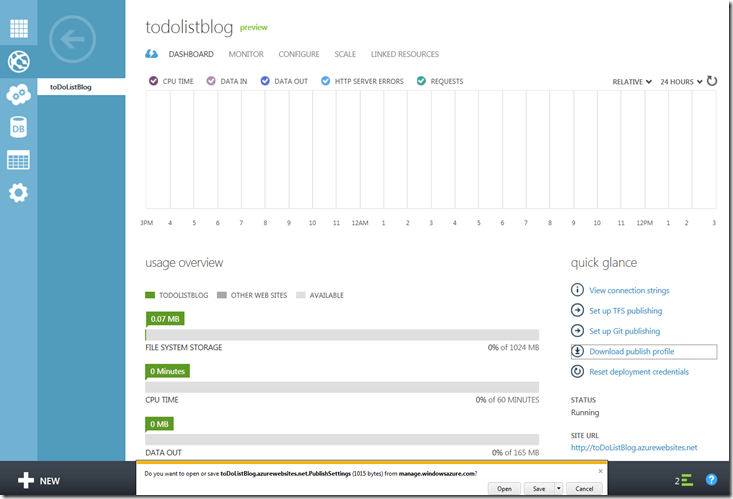Click the green TODOLISTBLOG legend swatch
The height and width of the screenshot is (499, 733).
(150, 295)
